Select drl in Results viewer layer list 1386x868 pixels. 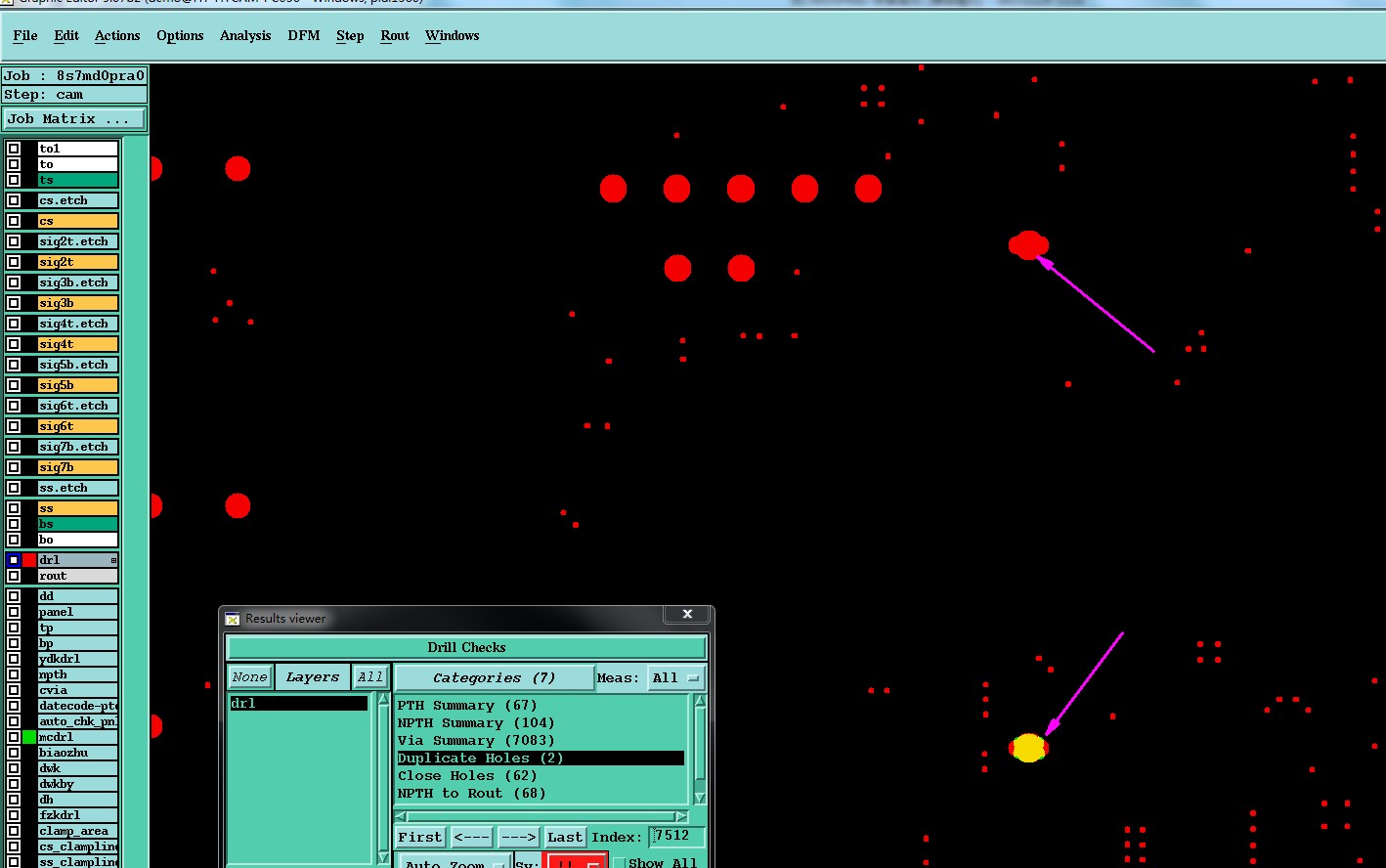[298, 703]
